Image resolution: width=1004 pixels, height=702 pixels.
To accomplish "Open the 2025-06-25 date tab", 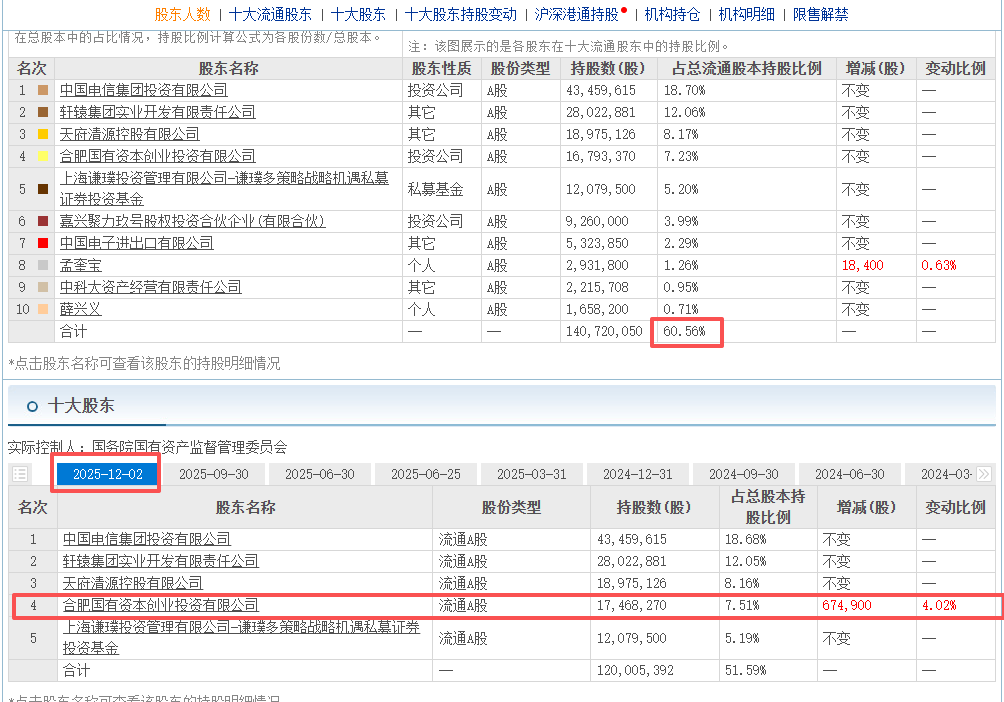I will pyautogui.click(x=425, y=474).
